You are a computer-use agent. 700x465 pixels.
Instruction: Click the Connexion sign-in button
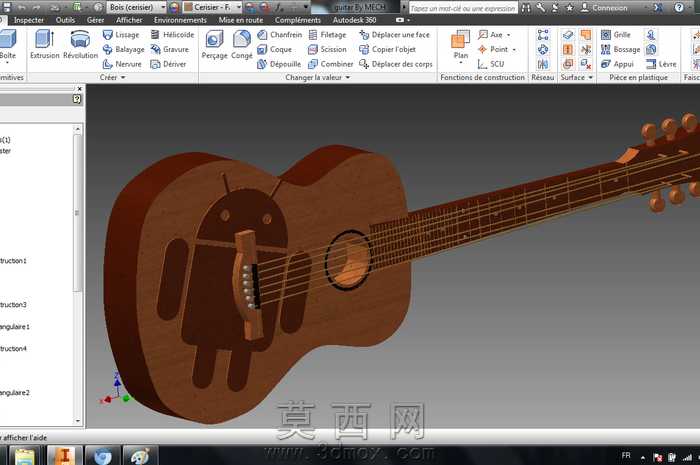click(x=604, y=8)
